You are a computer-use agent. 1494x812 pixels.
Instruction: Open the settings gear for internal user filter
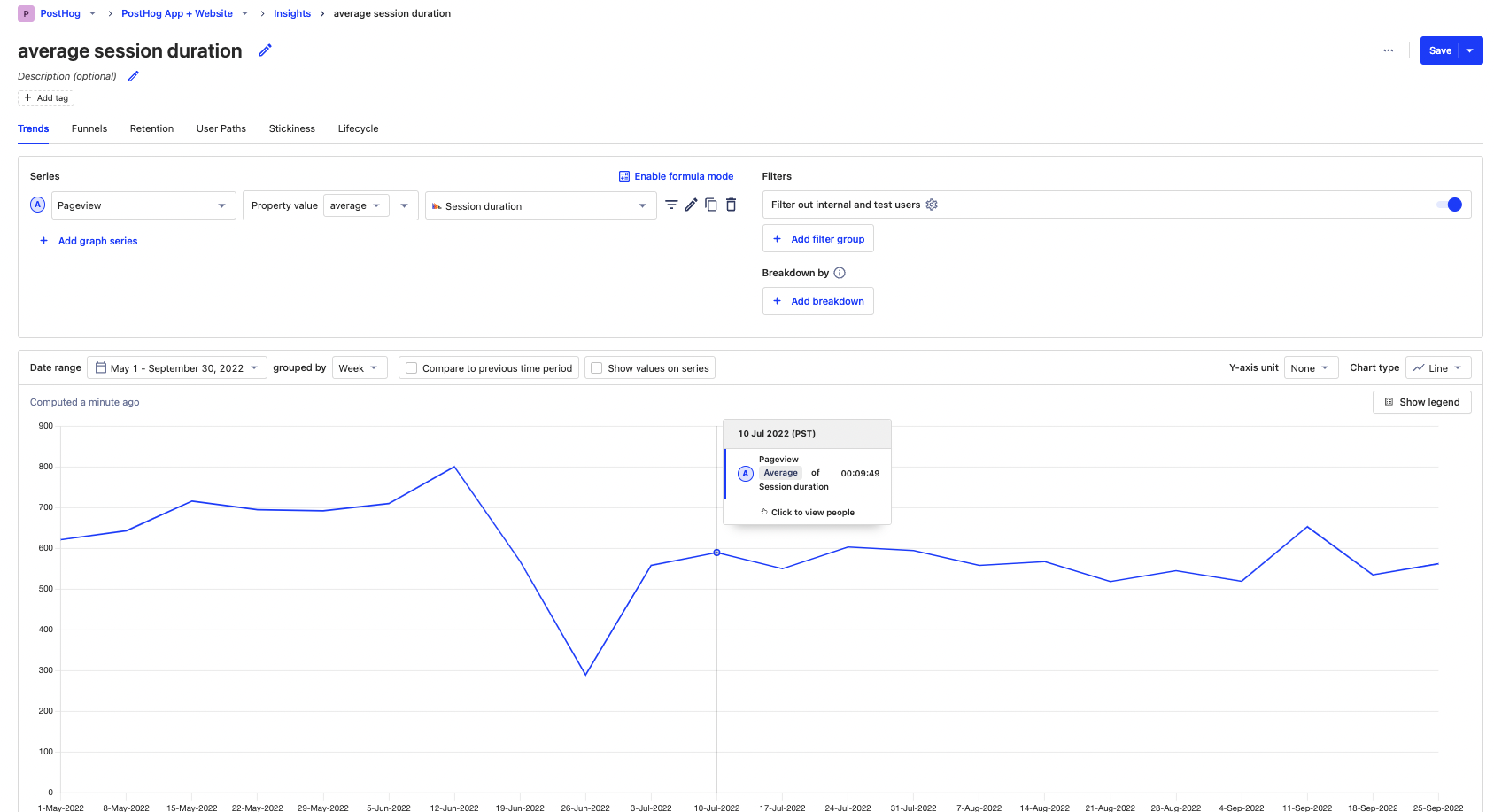point(932,205)
